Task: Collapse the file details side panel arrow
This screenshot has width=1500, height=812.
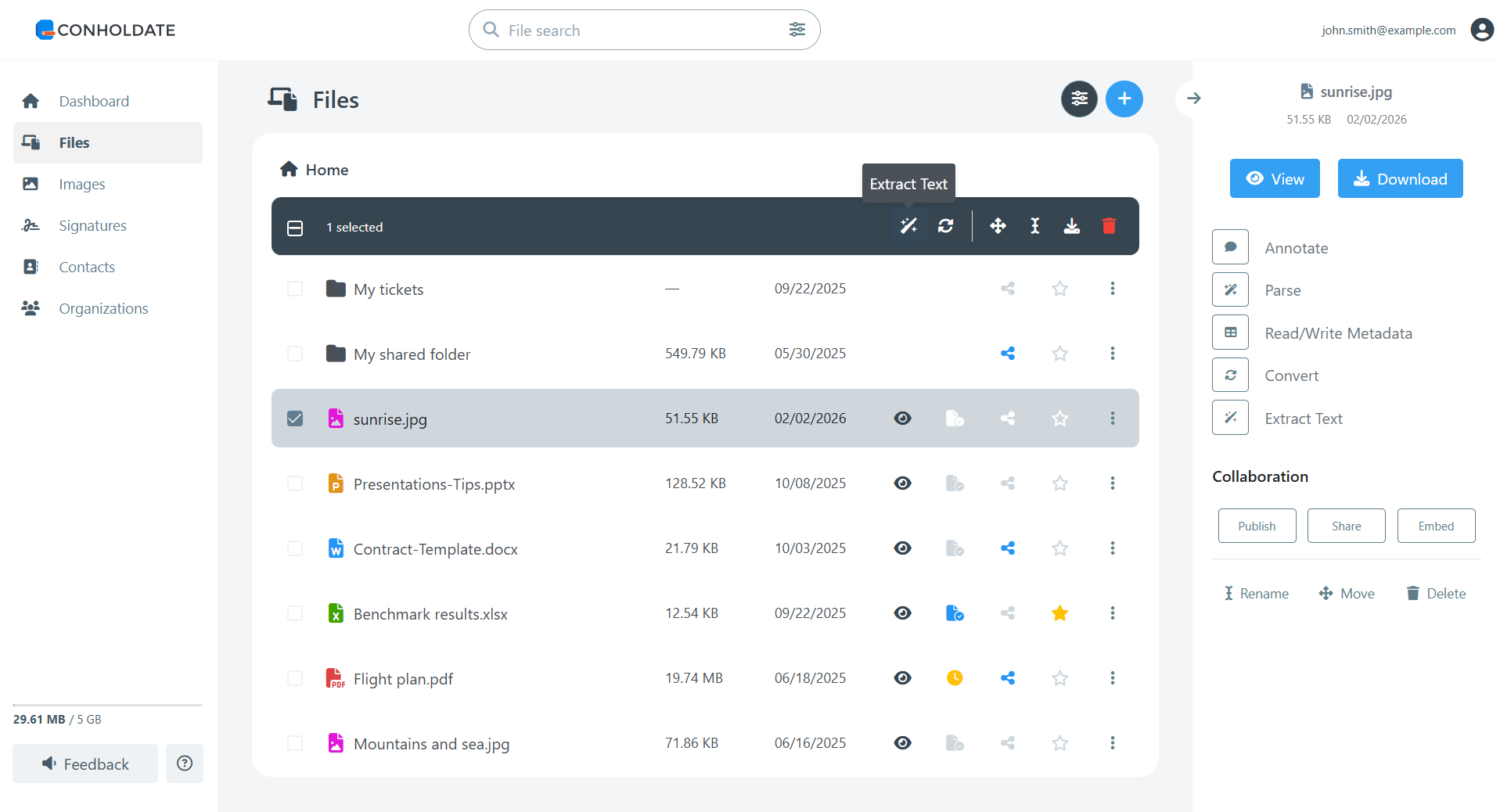Action: (1193, 99)
